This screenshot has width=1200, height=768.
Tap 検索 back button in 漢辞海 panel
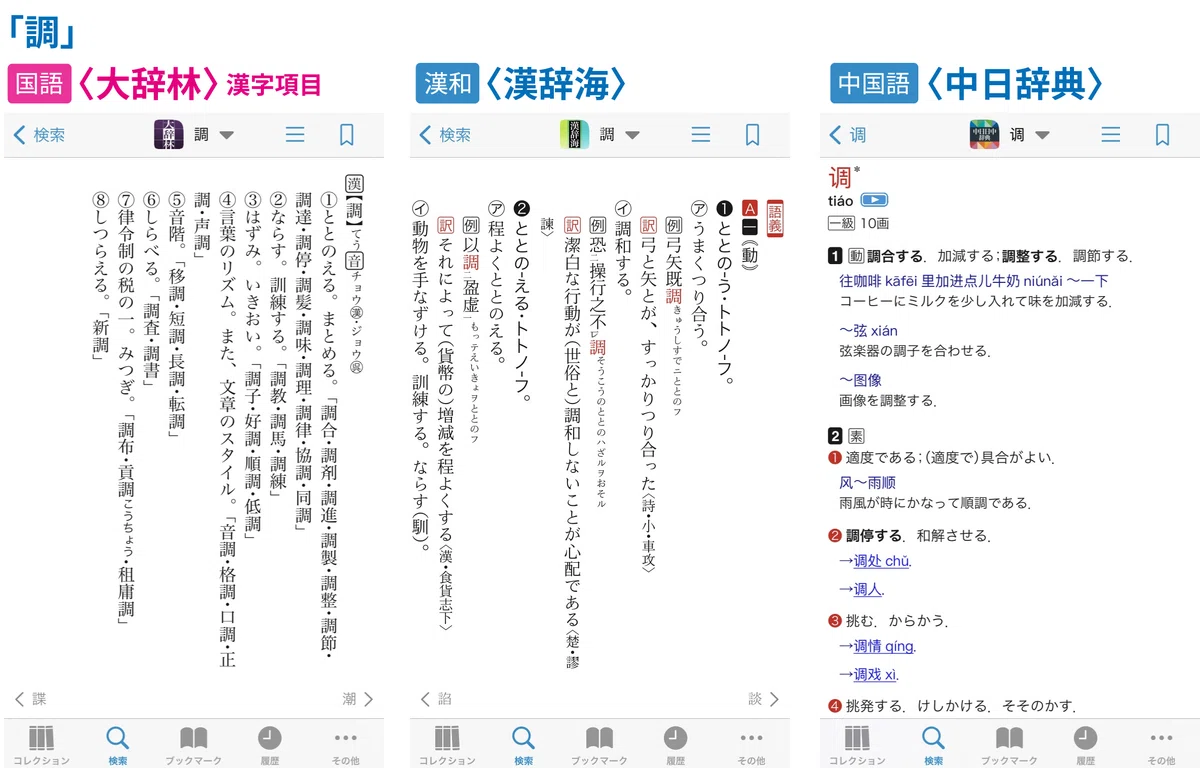point(446,135)
